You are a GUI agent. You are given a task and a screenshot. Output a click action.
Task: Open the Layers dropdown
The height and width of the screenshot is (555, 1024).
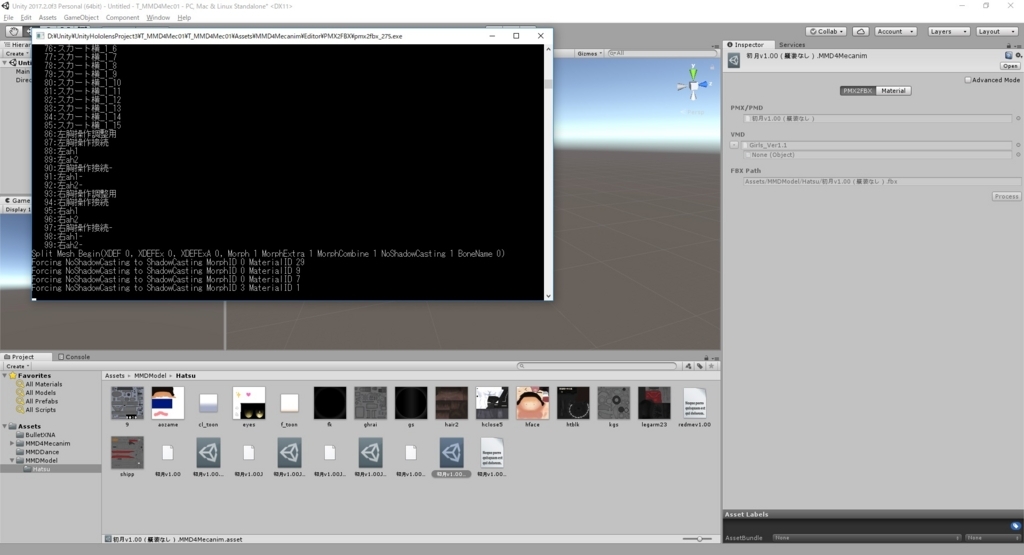click(x=948, y=31)
